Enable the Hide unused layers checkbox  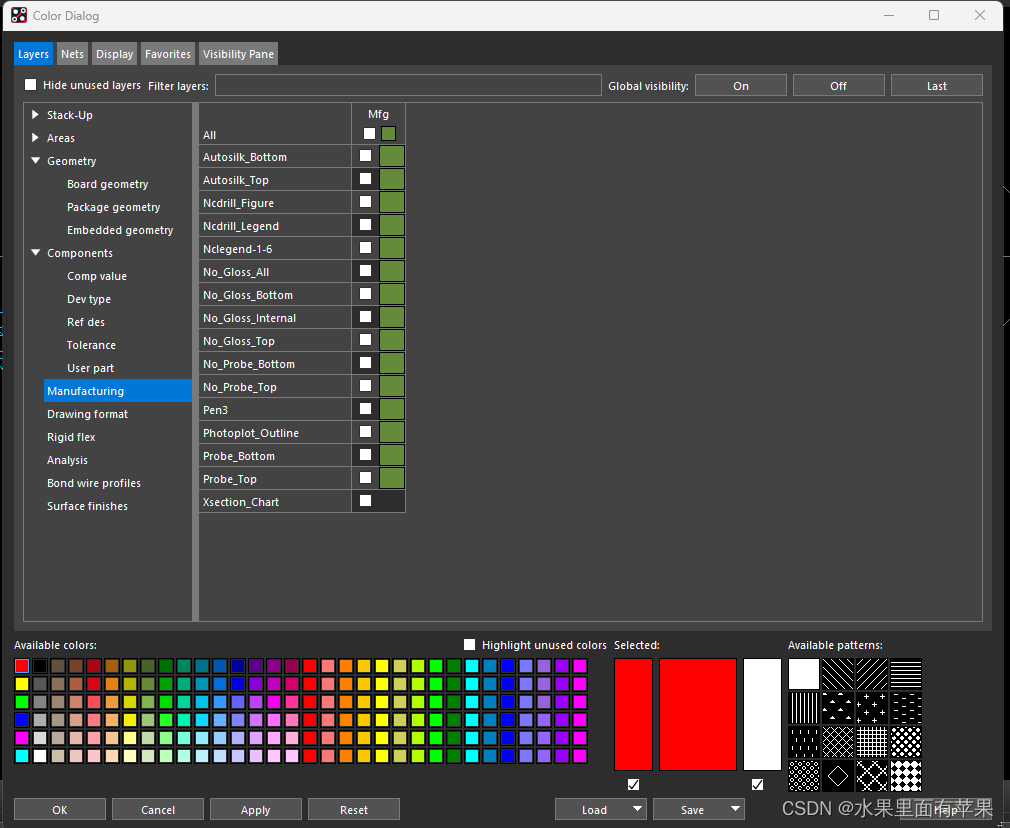click(x=31, y=85)
